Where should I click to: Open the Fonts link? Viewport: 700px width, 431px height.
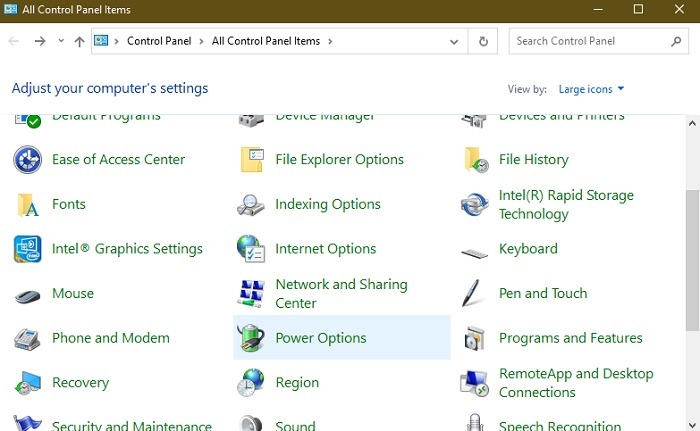(x=69, y=204)
